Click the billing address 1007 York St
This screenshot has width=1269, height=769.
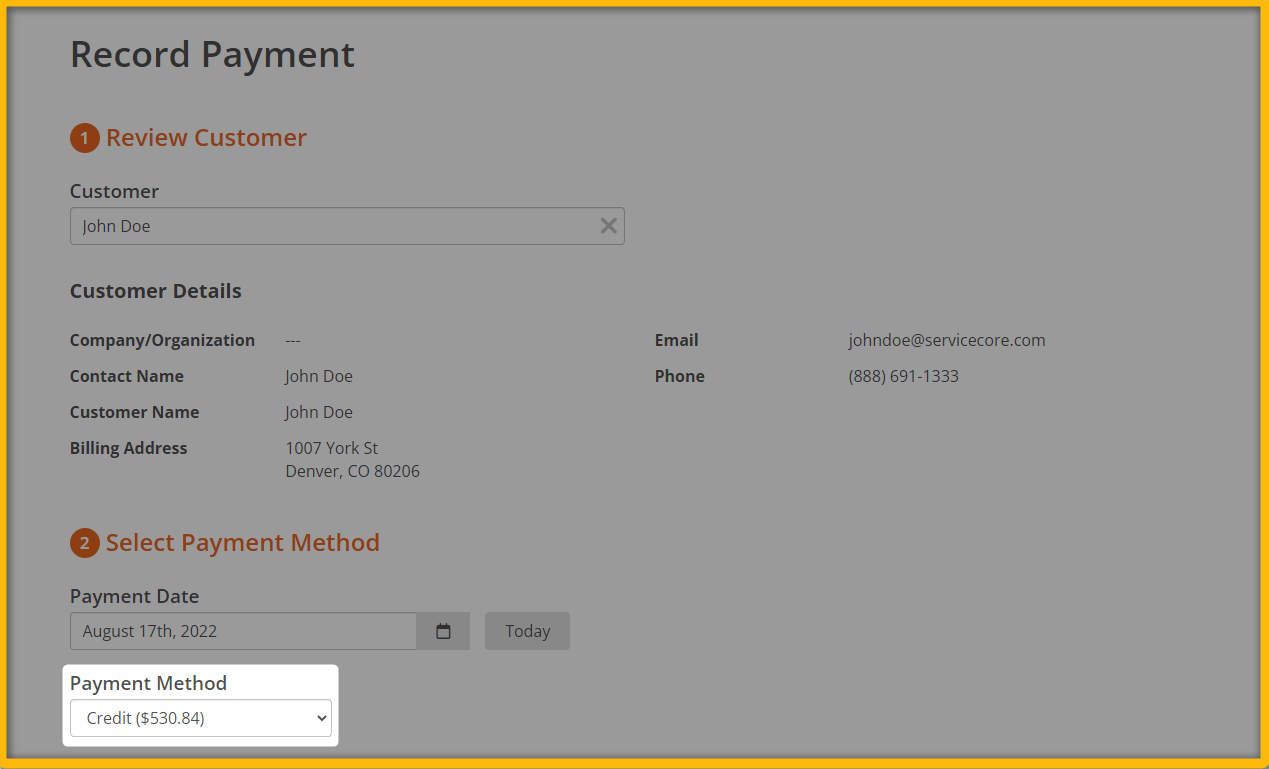(332, 448)
